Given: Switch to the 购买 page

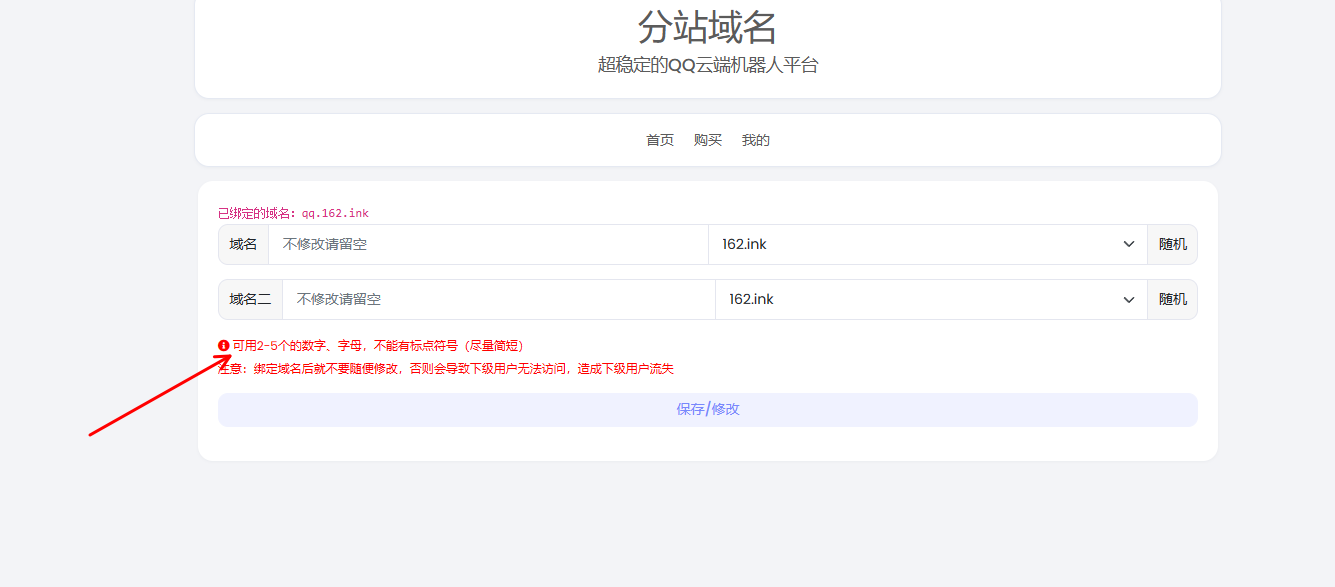Looking at the screenshot, I should click(708, 140).
